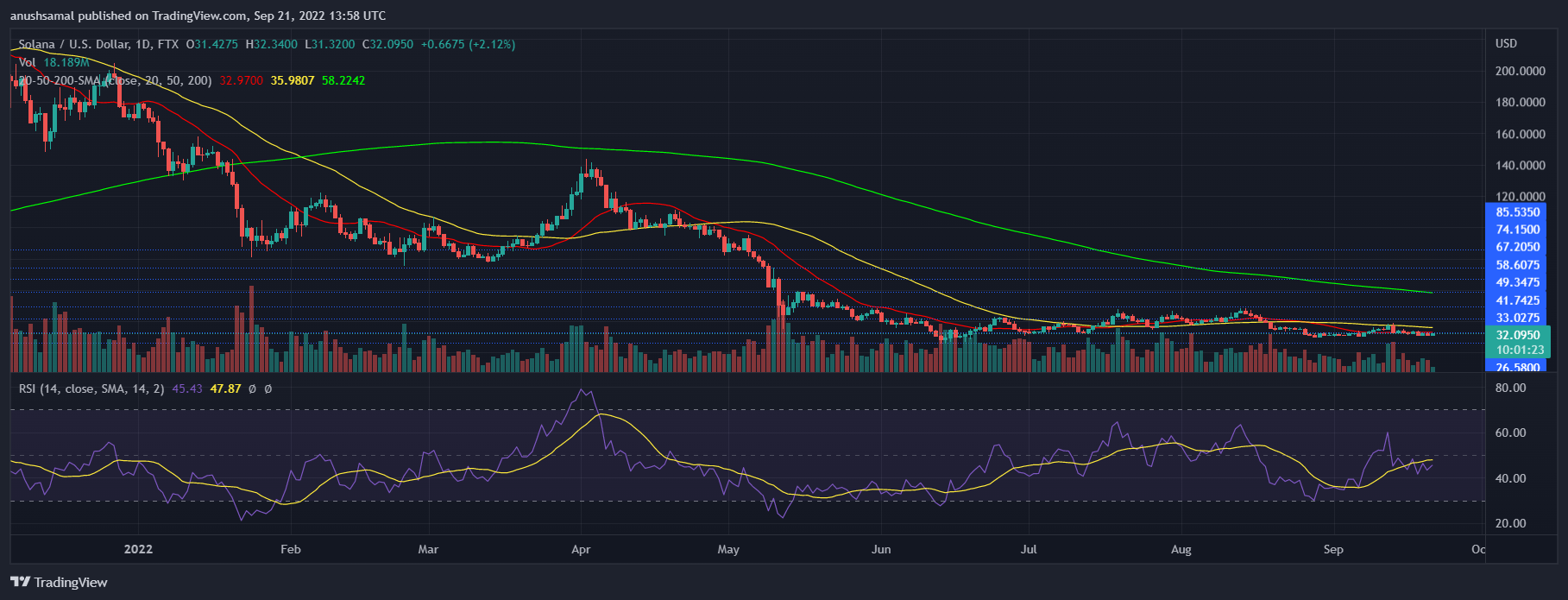Click the Solana / U.S. Dollar symbol title
Screen dimensions: 1568x600
[73, 44]
